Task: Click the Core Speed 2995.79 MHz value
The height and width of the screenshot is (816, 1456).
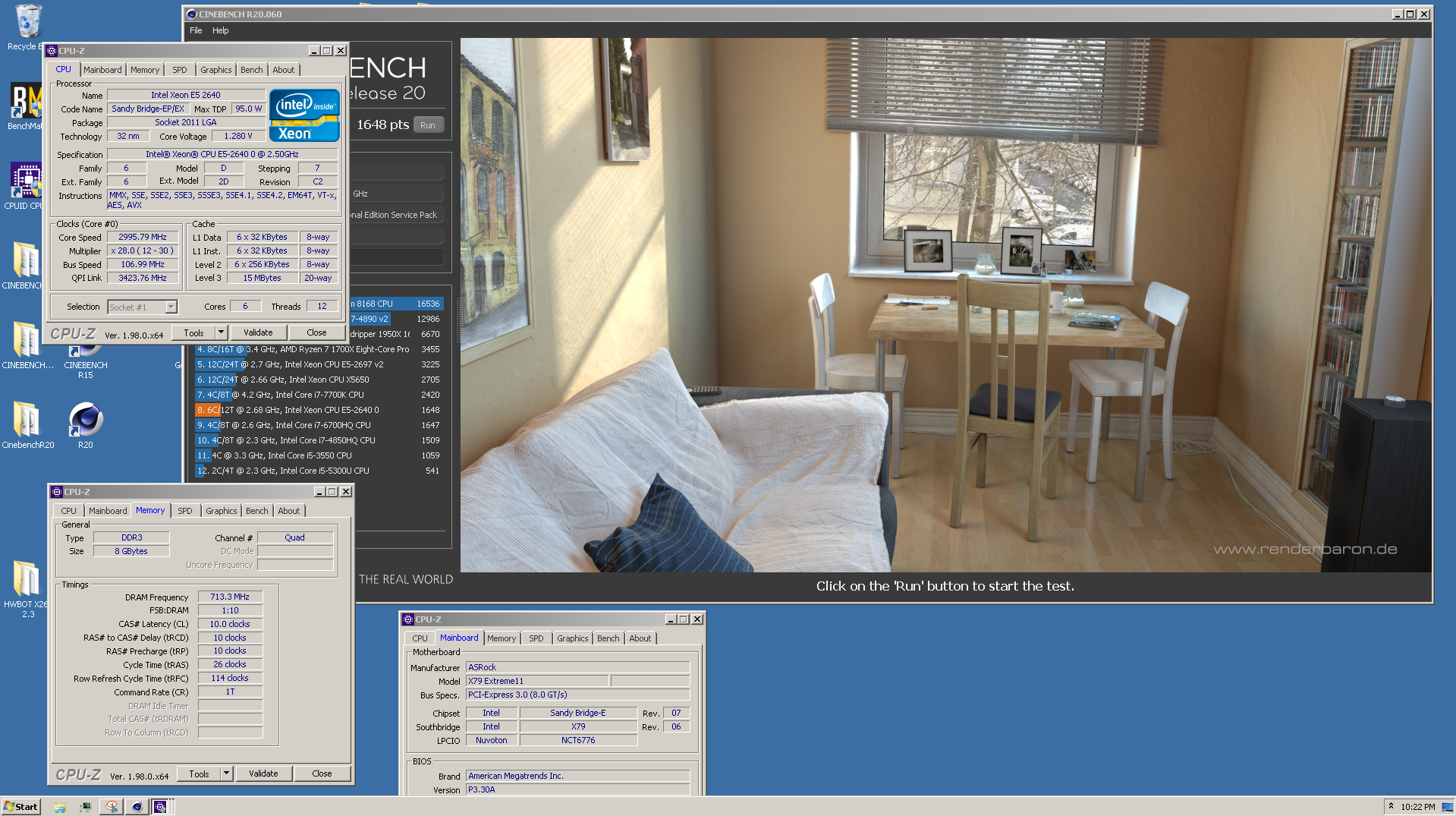Action: coord(143,237)
